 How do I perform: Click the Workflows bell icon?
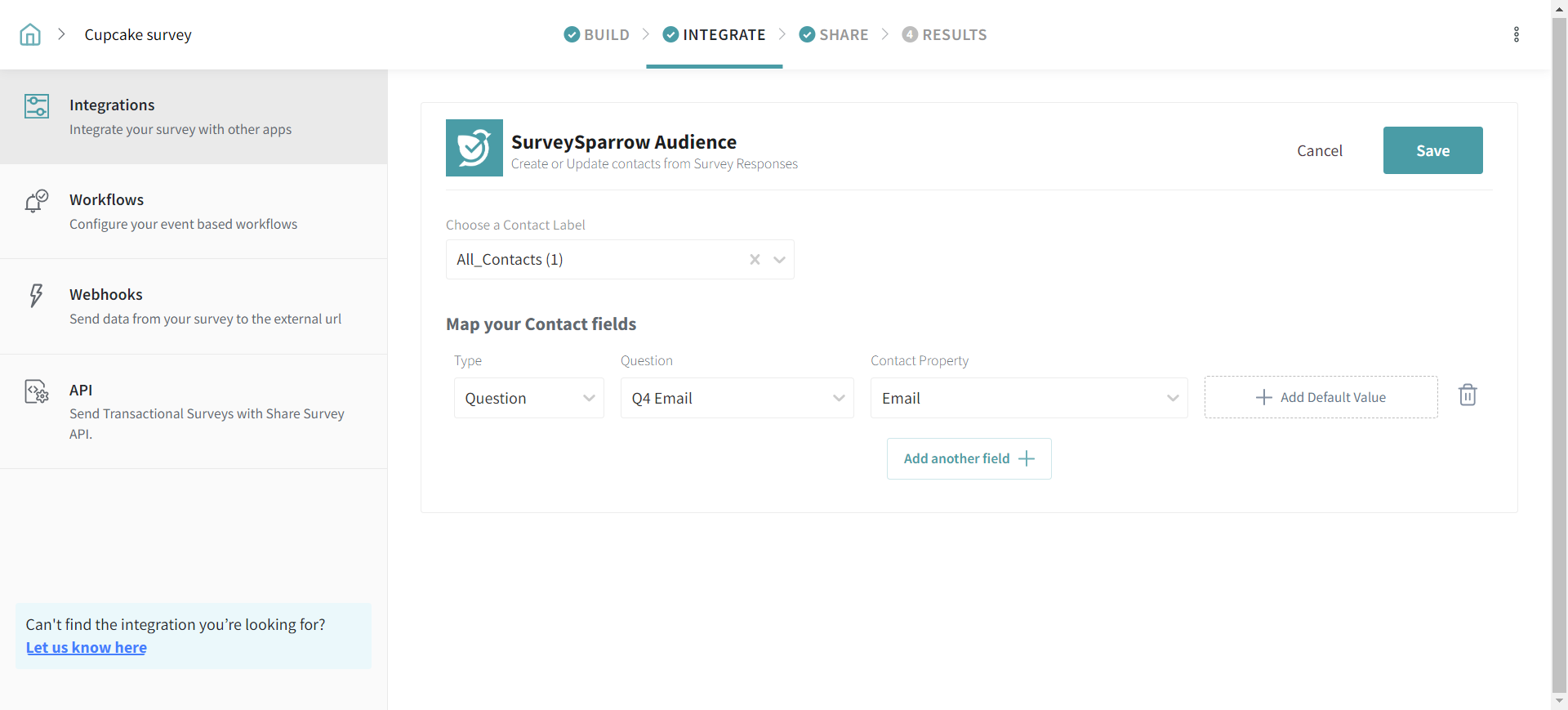click(37, 201)
